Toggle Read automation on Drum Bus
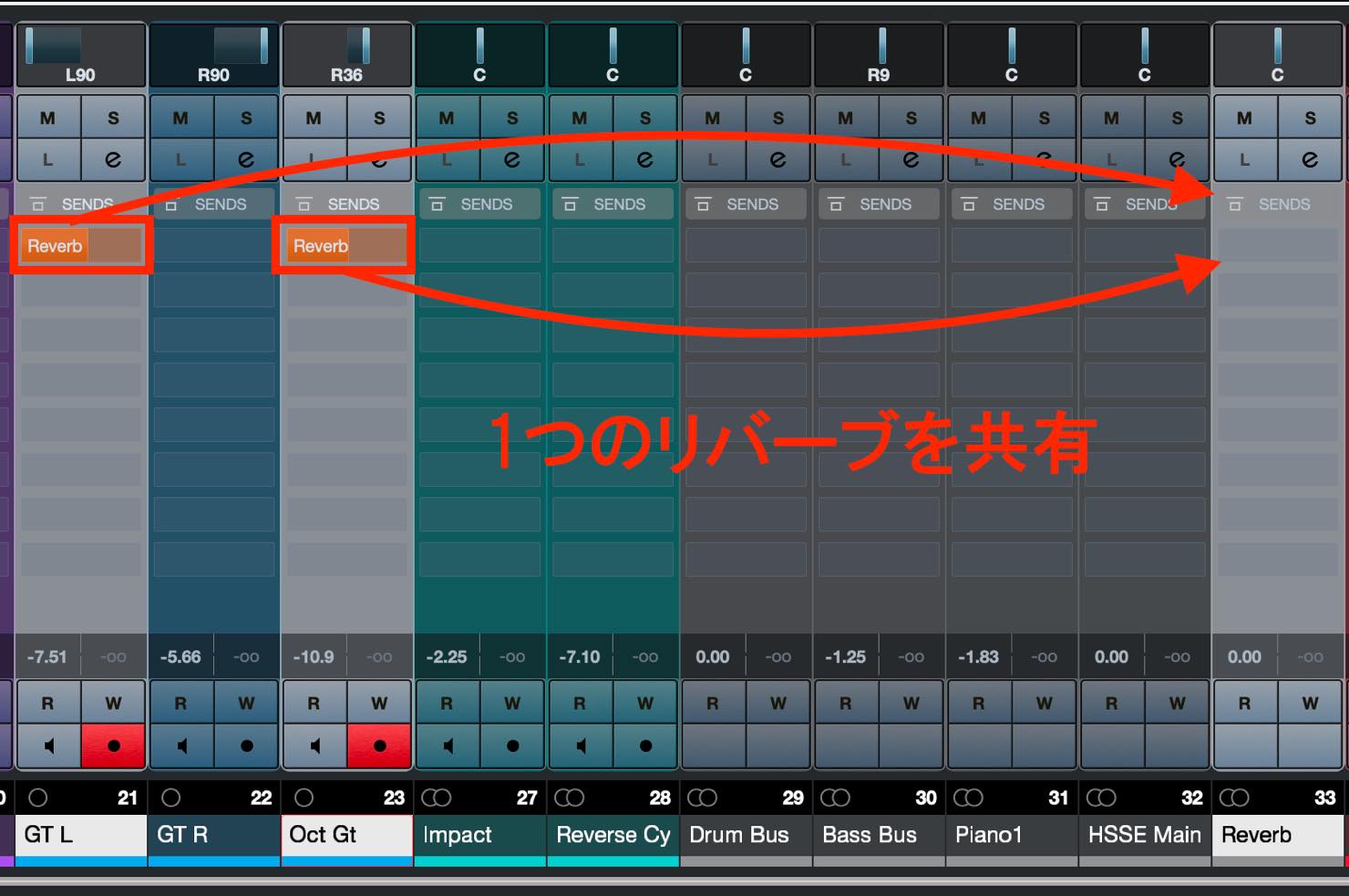This screenshot has width=1349, height=896. tap(714, 703)
